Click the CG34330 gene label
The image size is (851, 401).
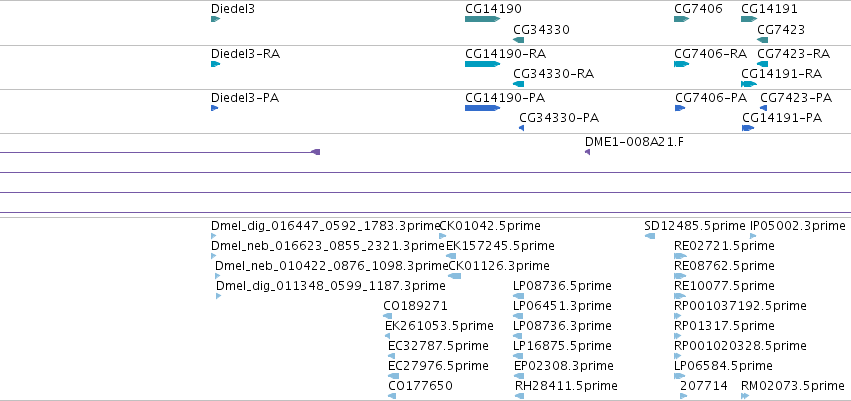pos(541,29)
